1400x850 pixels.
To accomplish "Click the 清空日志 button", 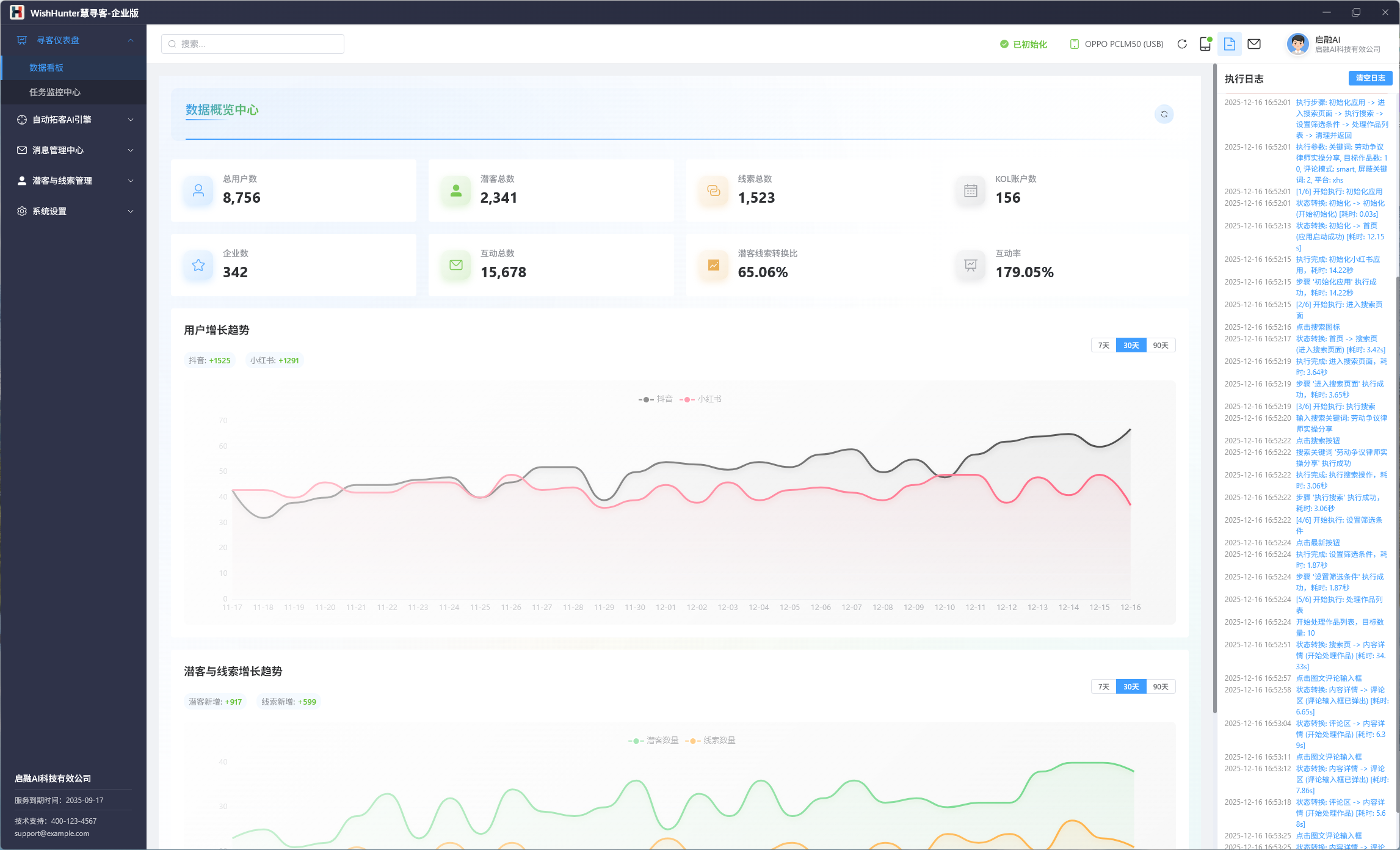I will coord(1369,78).
